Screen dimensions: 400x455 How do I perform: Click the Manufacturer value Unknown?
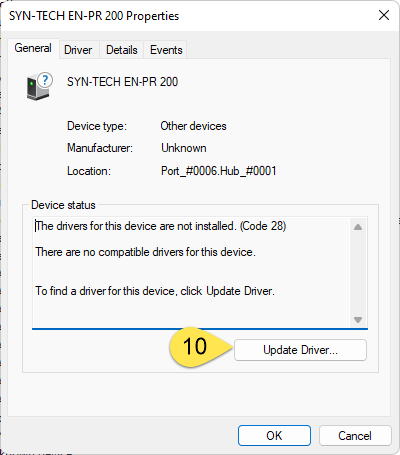click(184, 148)
